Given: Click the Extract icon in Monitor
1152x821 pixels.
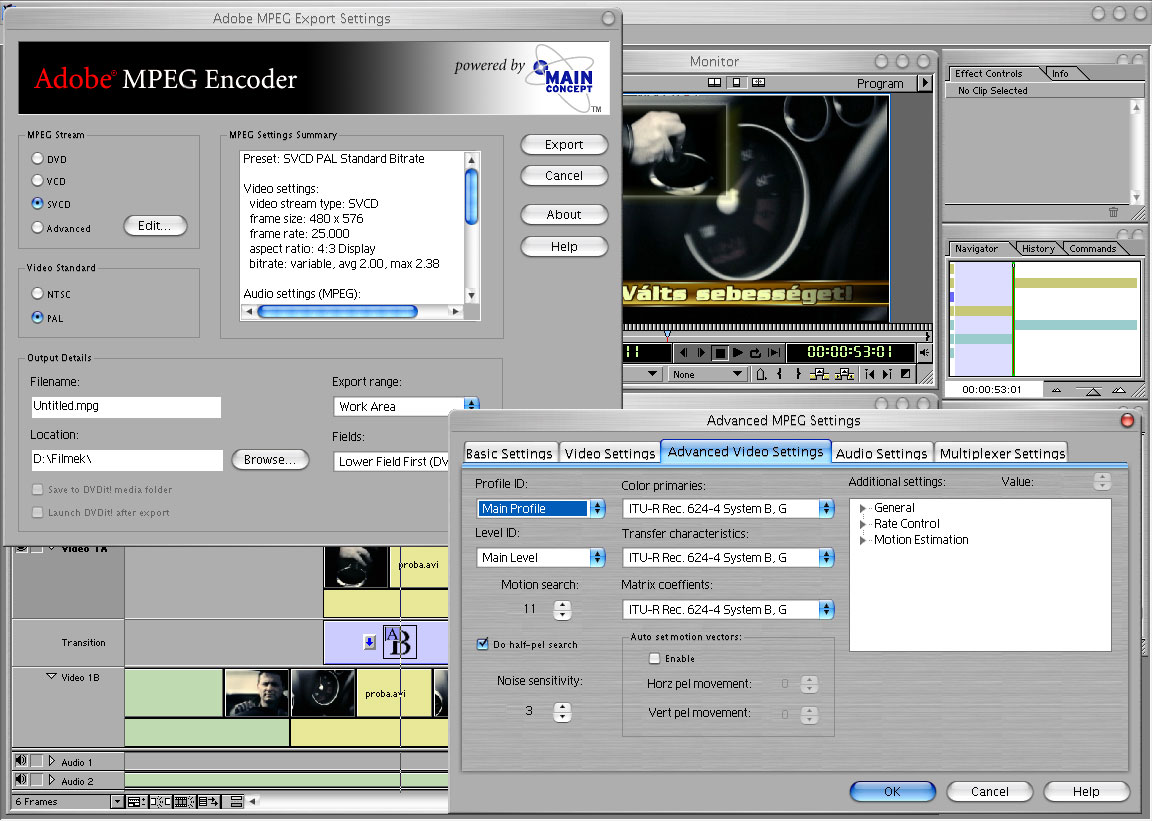Looking at the screenshot, I should (844, 374).
